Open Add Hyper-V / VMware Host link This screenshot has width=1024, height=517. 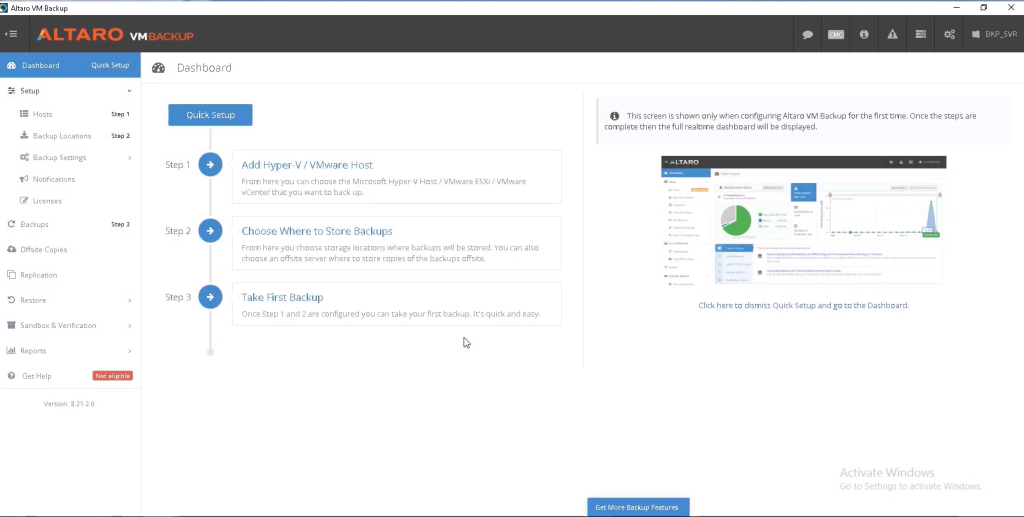[x=307, y=165]
